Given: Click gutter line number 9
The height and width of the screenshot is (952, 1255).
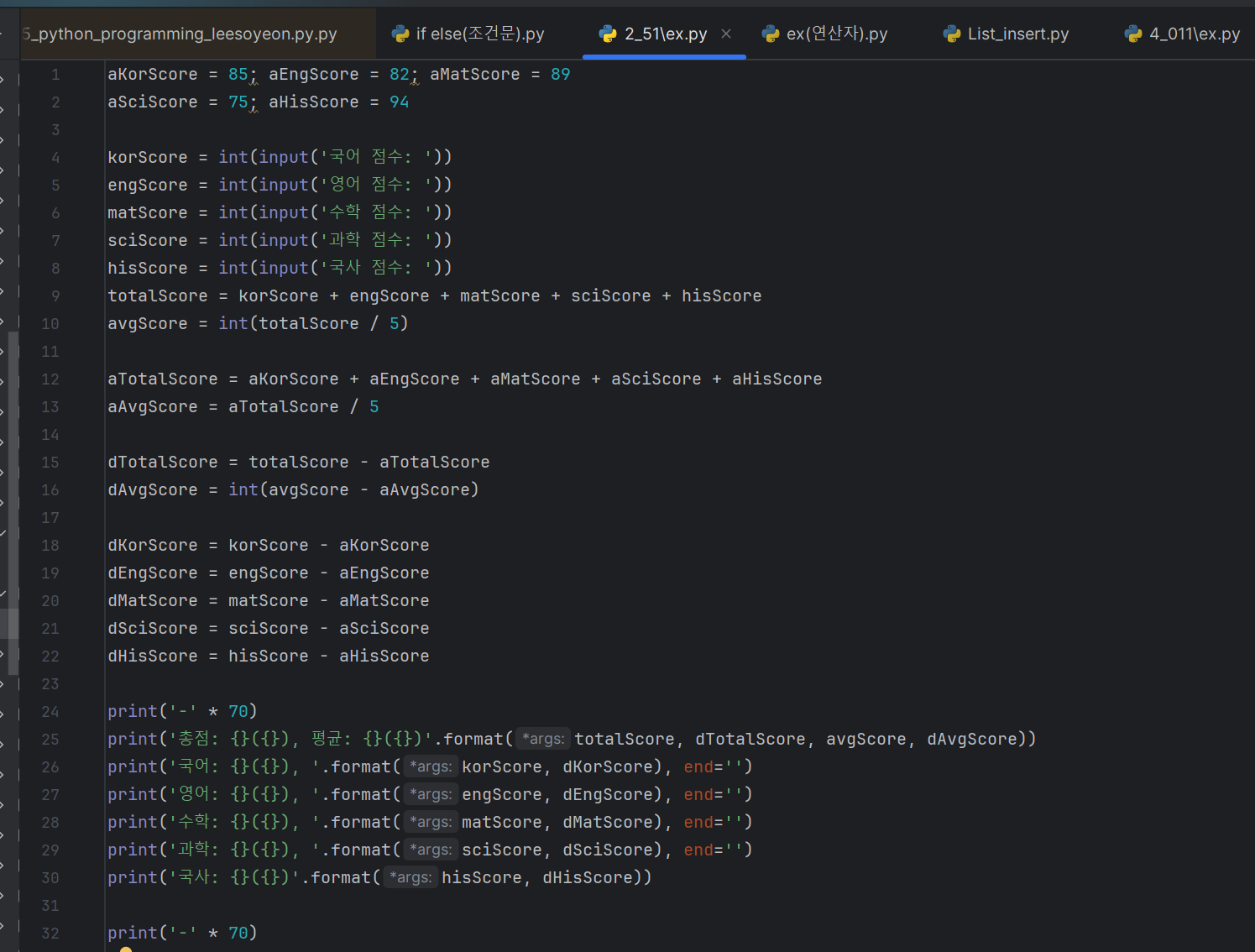Looking at the screenshot, I should tap(55, 296).
